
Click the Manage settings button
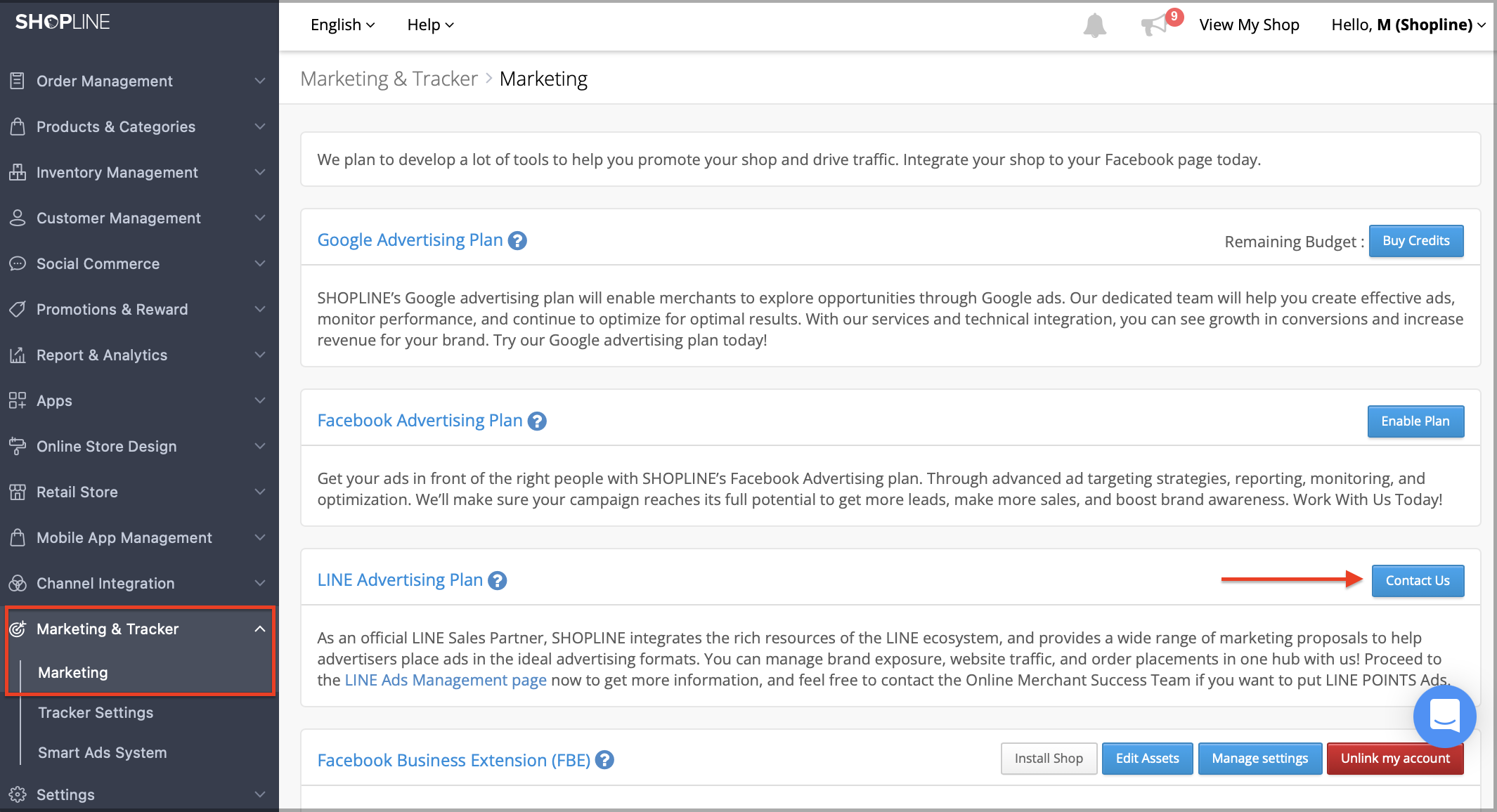tap(1259, 759)
